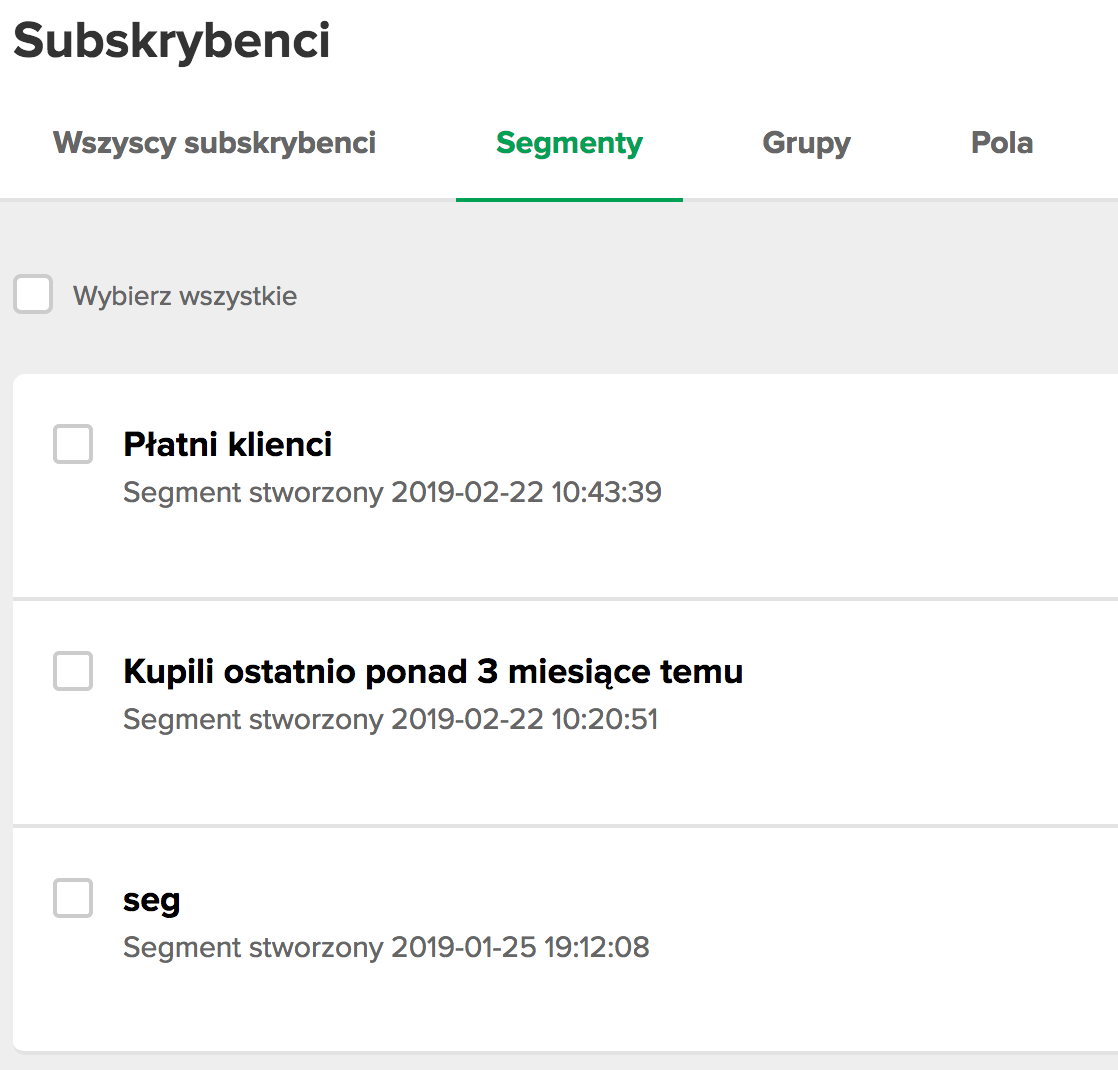Click the timestamp under the "seg" segment
Image resolution: width=1118 pixels, height=1070 pixels.
click(x=386, y=946)
